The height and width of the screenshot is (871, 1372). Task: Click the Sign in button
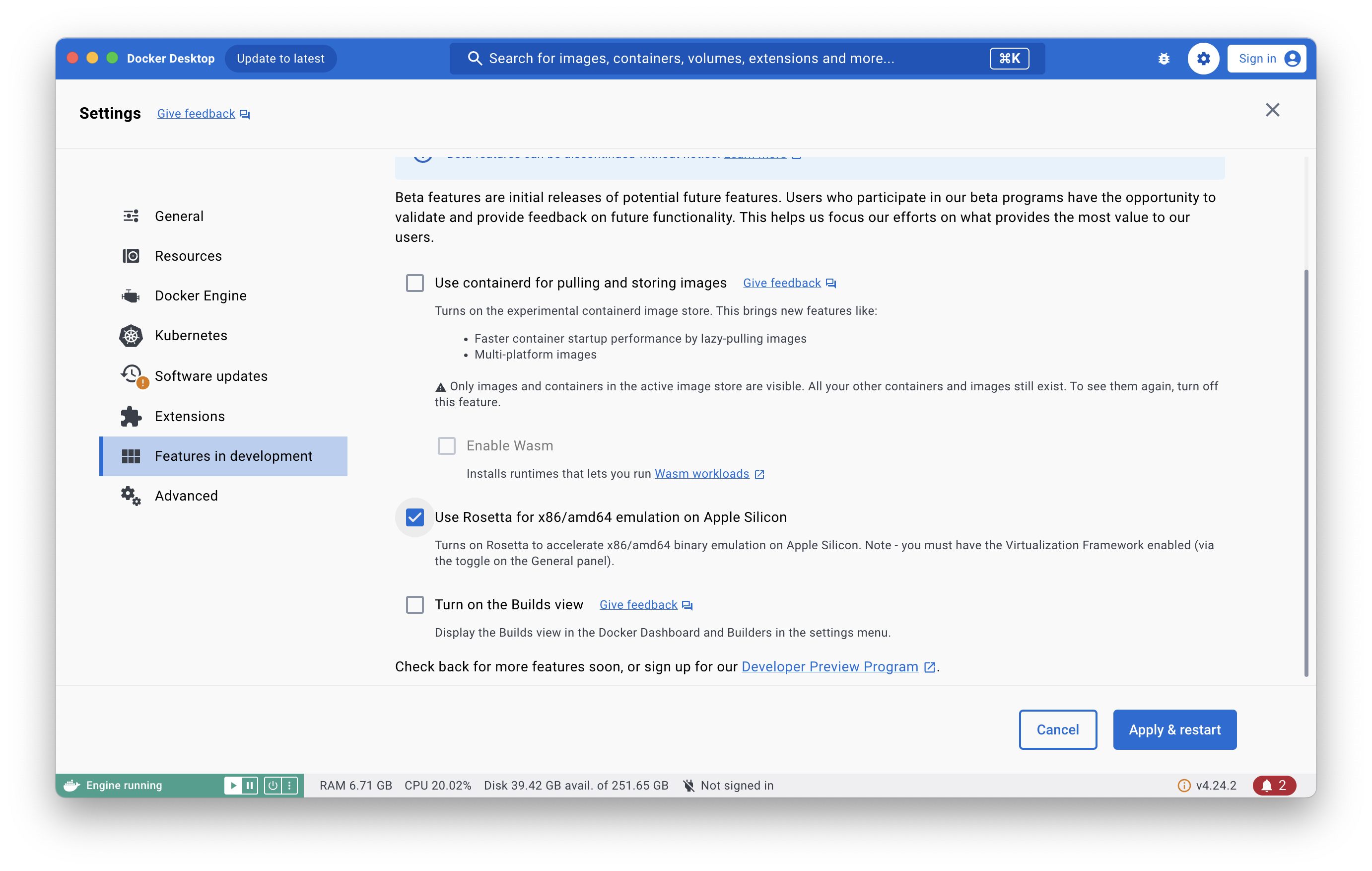1267,58
